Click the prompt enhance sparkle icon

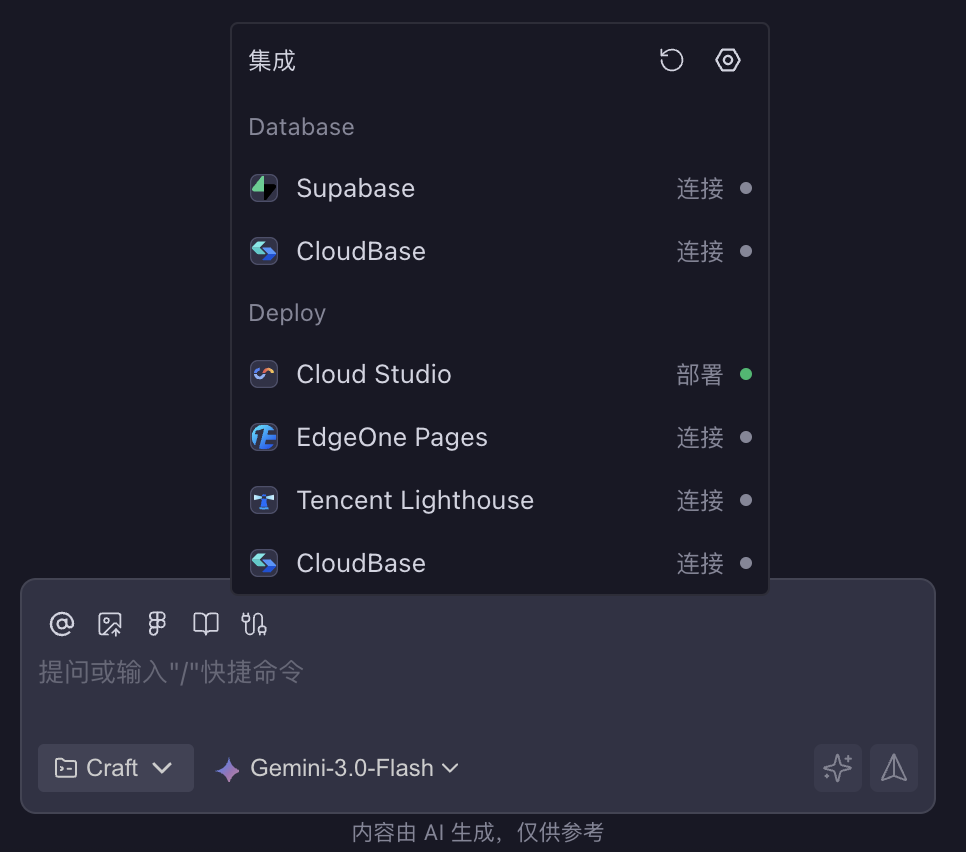838,768
